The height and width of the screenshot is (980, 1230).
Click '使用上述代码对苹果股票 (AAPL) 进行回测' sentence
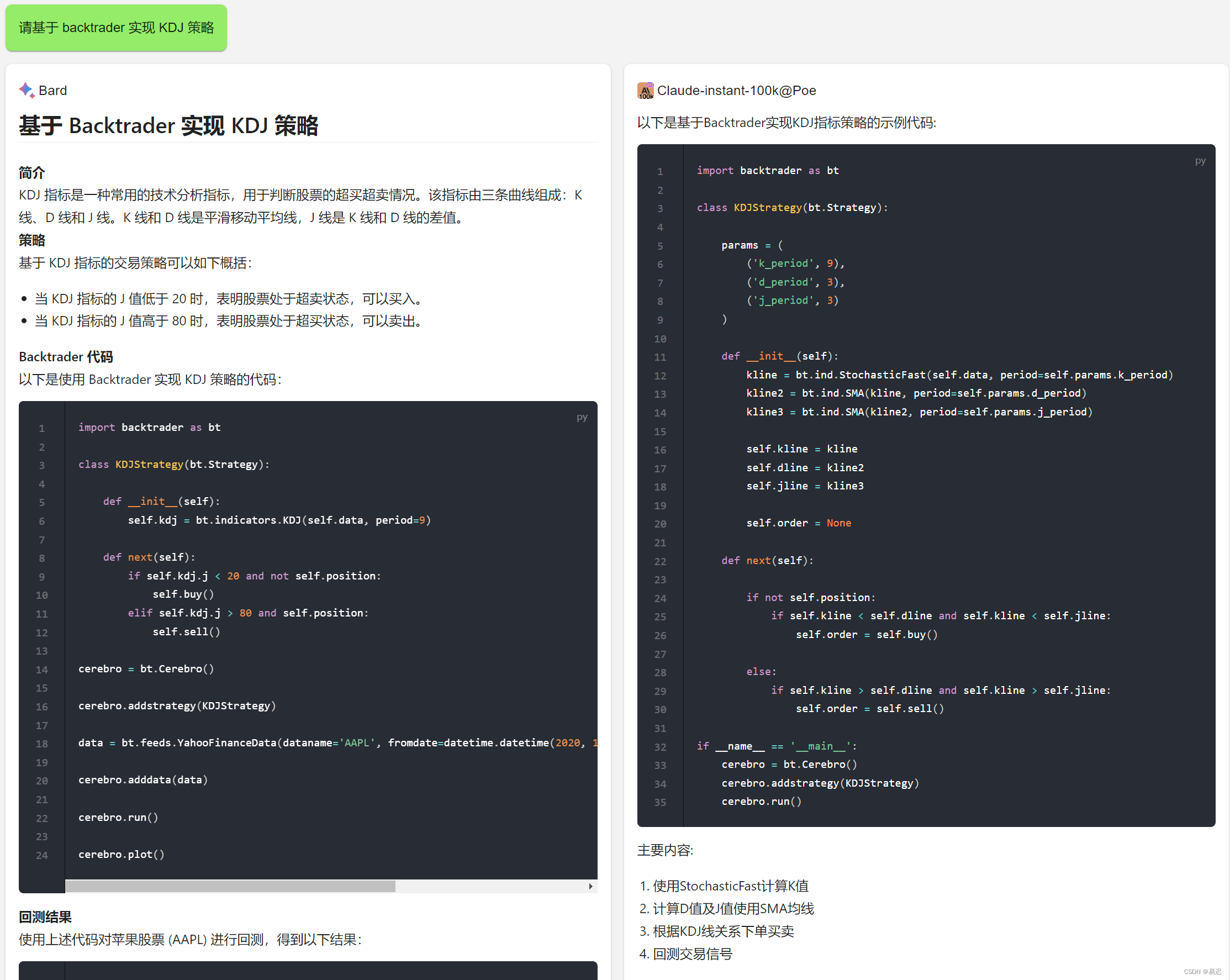(x=190, y=940)
